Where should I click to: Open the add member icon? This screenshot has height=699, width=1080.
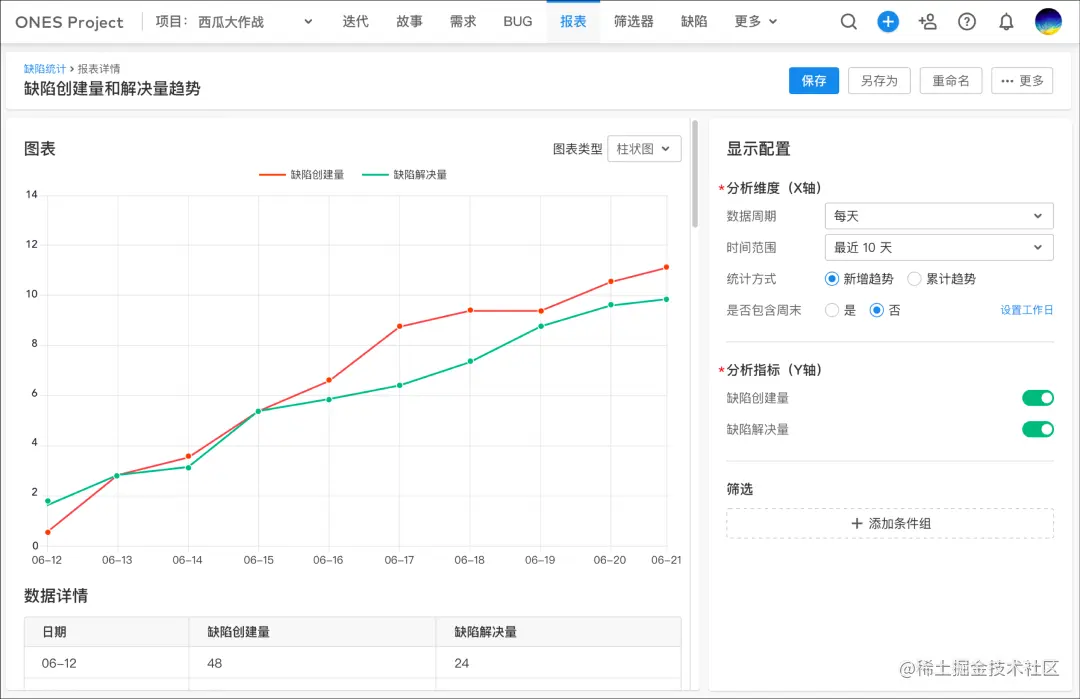[x=927, y=22]
